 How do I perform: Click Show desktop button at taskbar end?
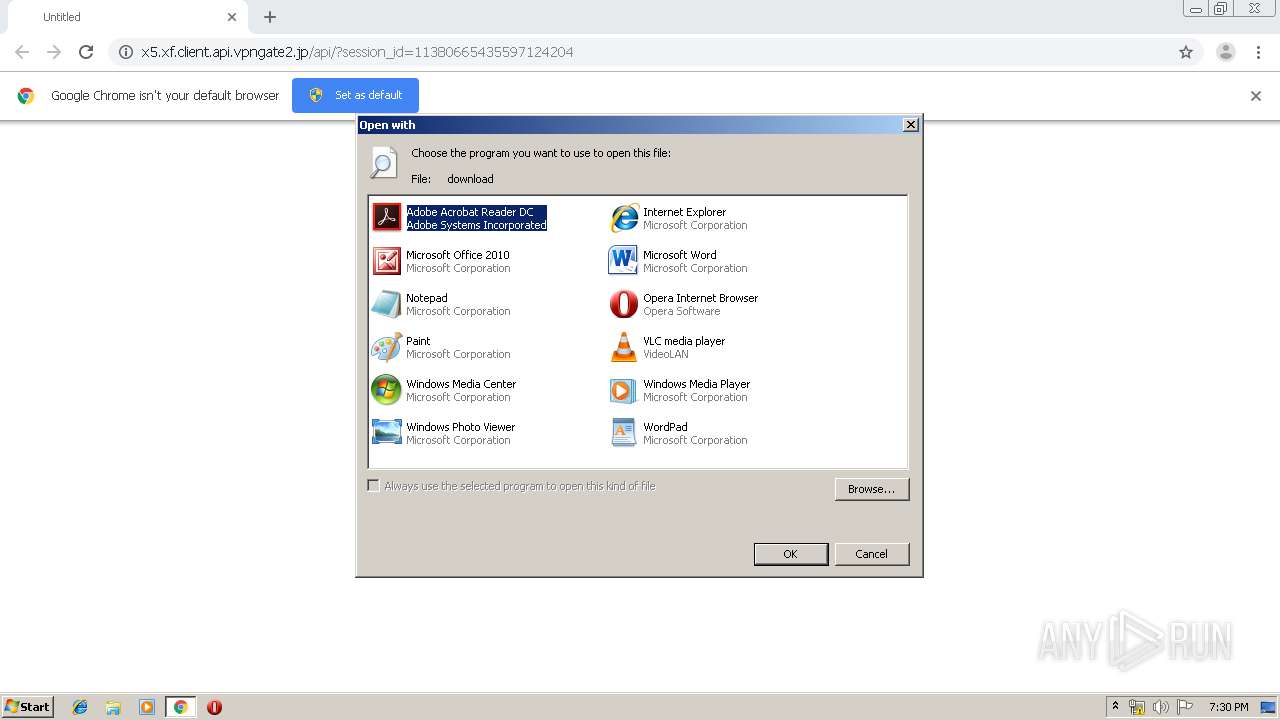point(1269,707)
